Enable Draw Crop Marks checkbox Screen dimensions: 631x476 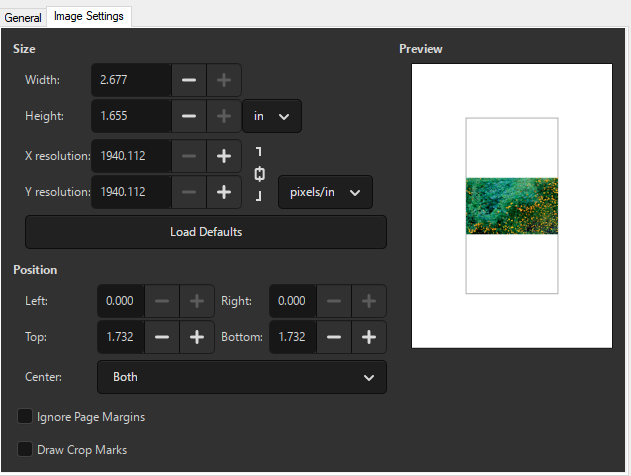[24, 450]
